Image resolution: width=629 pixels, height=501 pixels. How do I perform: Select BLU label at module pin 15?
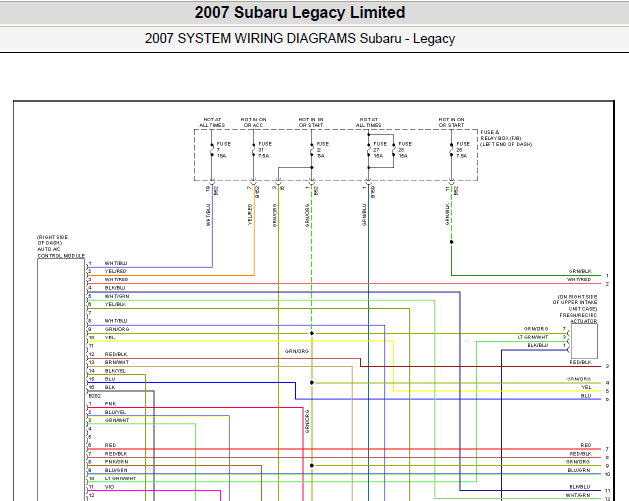[x=110, y=379]
